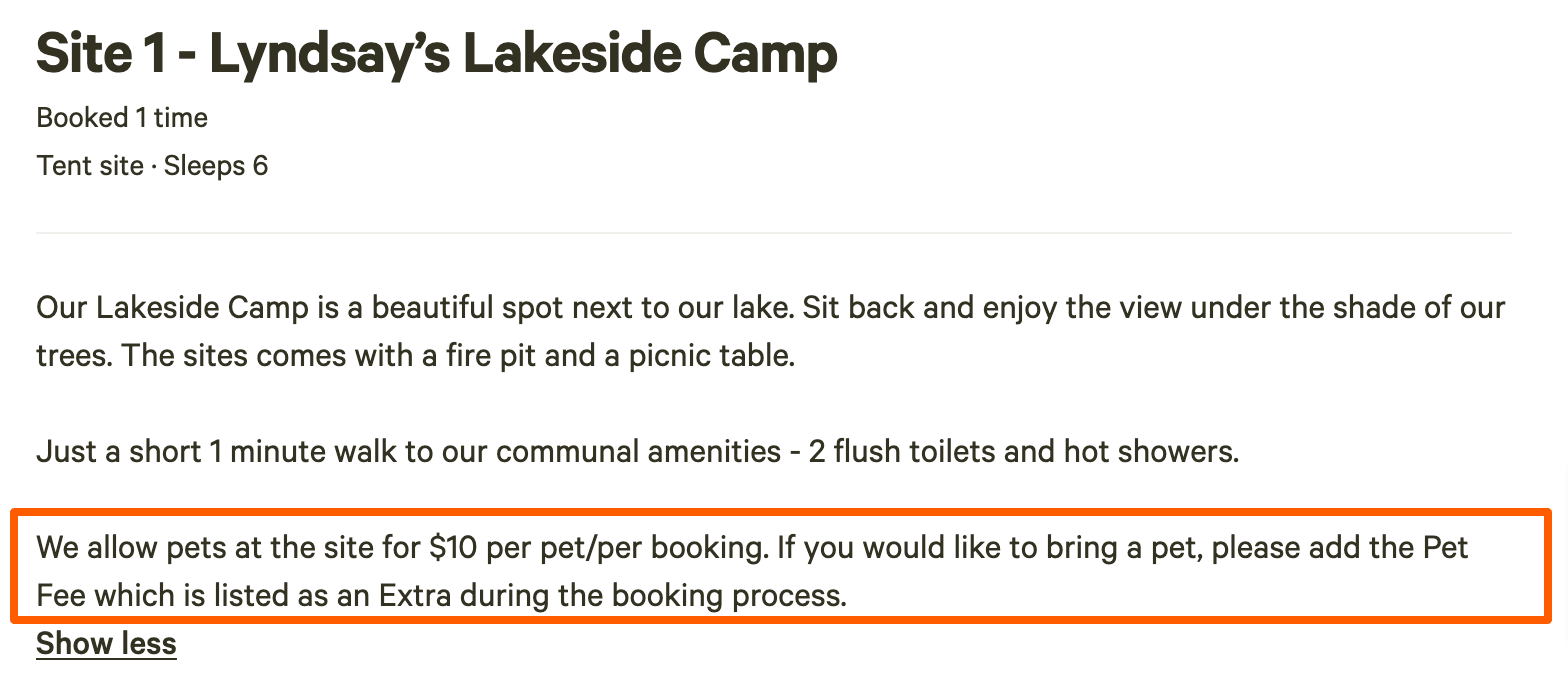Click the 2 flush toilets and hot showers text
The image size is (1568, 680).
[x=1024, y=451]
